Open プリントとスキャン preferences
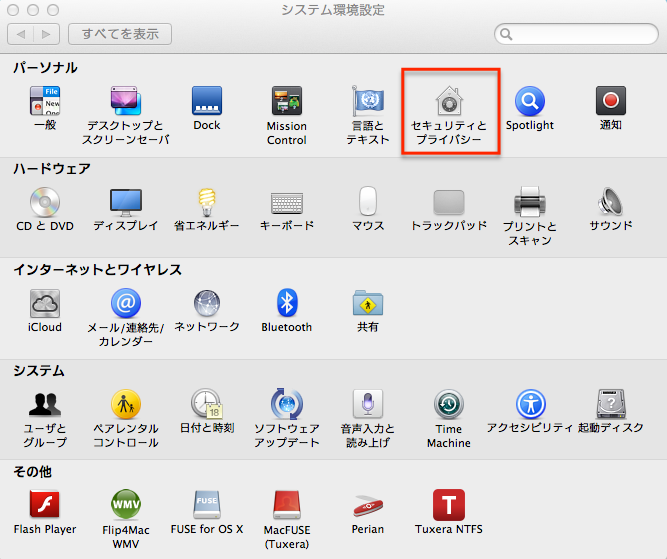This screenshot has width=667, height=559. (x=530, y=202)
